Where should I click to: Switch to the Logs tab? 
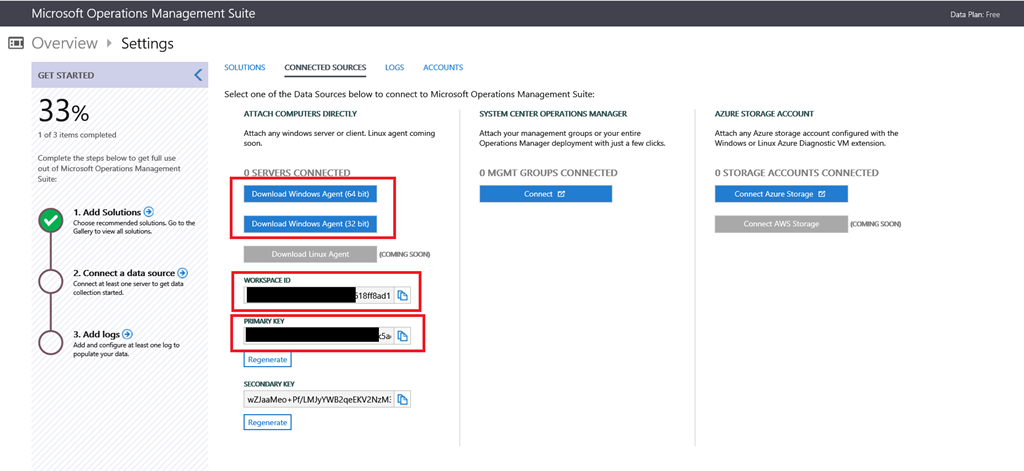394,68
